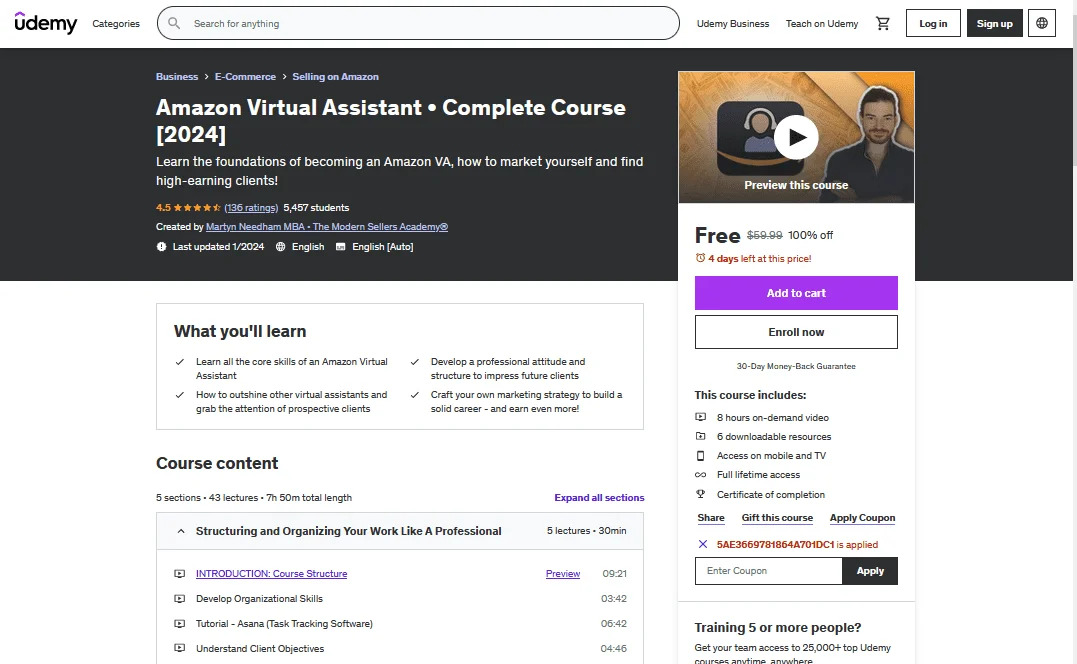Focus the Search for anything field
The image size is (1077, 664).
[418, 23]
